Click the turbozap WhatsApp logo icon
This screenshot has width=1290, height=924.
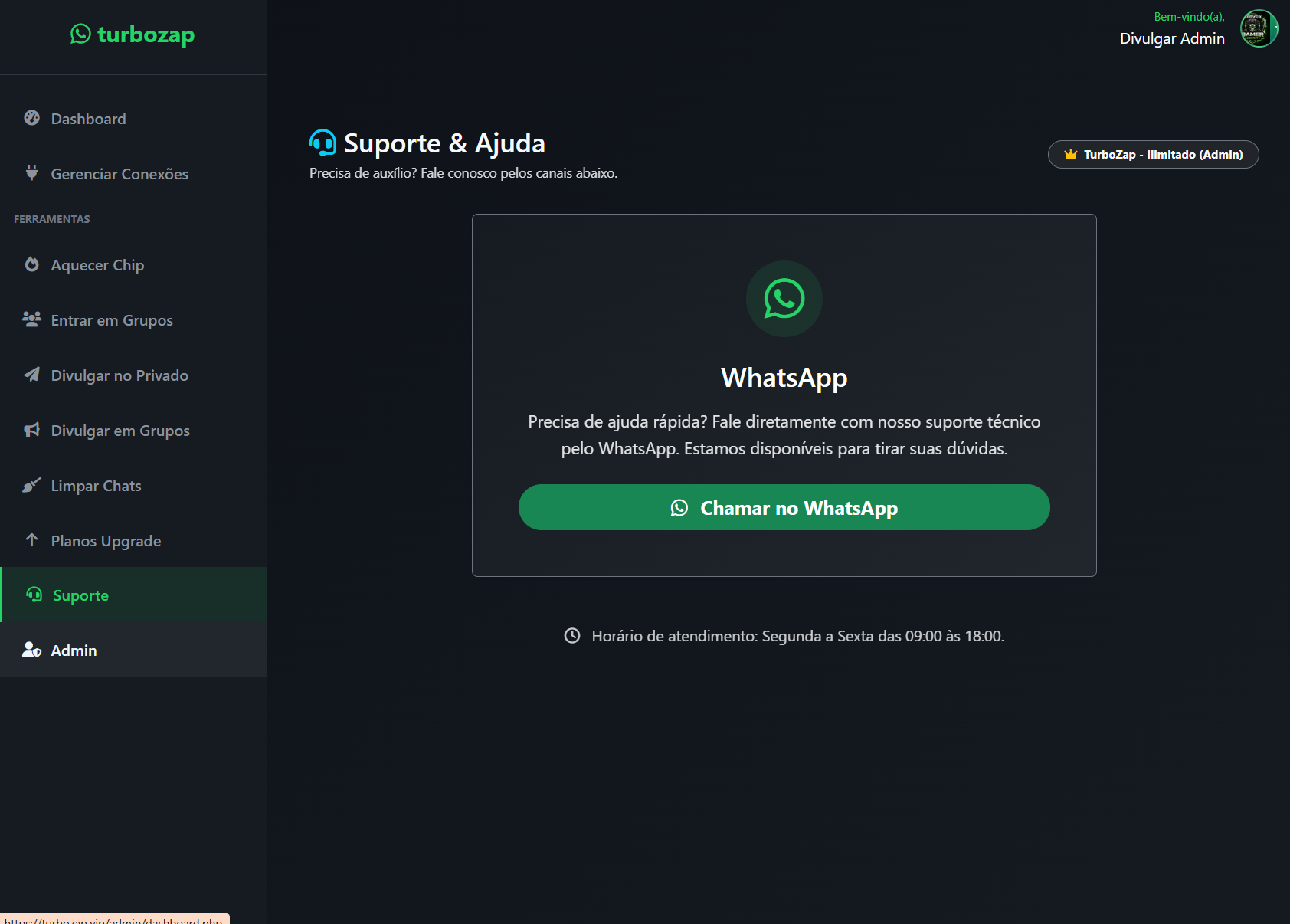click(x=80, y=34)
